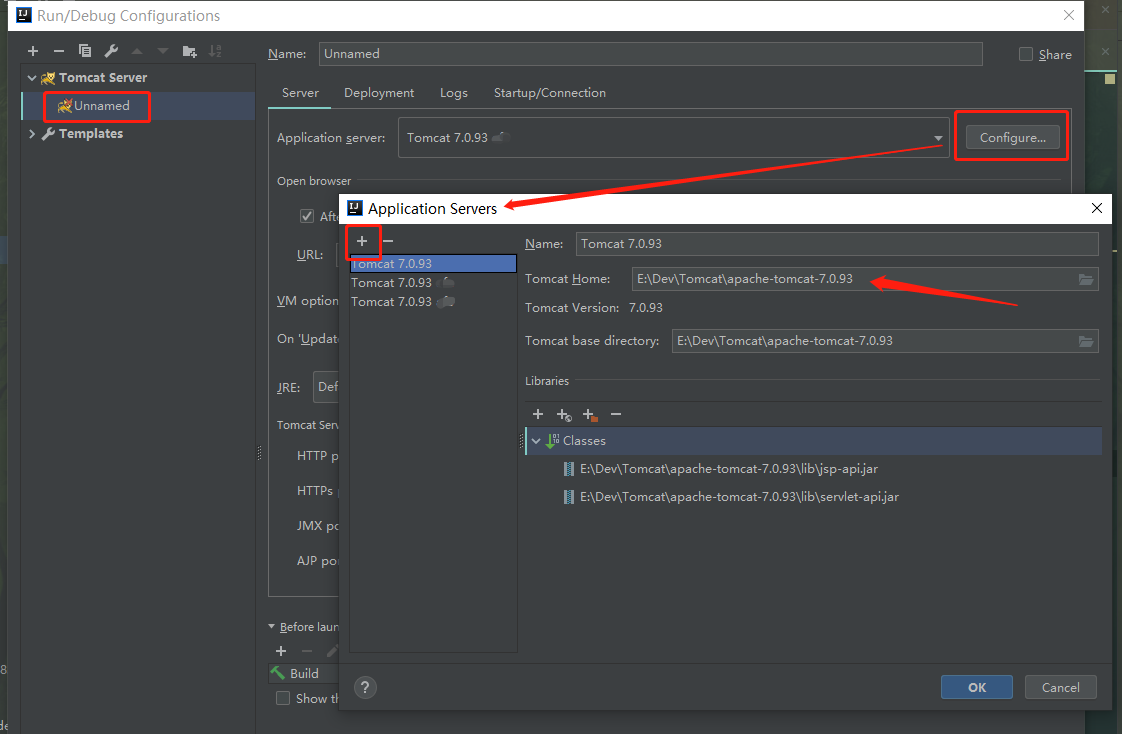
Task: Click the server Name field in Application Servers
Action: tap(836, 244)
